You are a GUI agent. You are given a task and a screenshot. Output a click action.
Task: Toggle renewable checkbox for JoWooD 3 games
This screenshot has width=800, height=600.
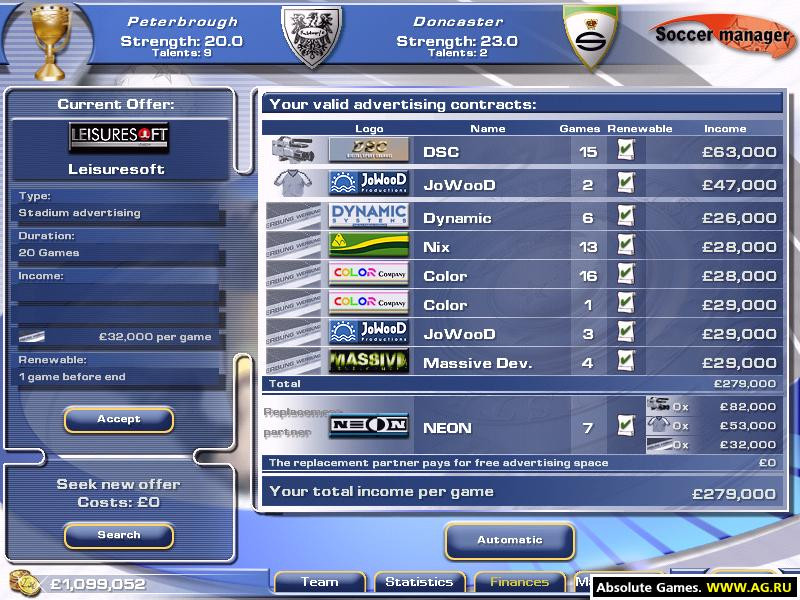626,332
